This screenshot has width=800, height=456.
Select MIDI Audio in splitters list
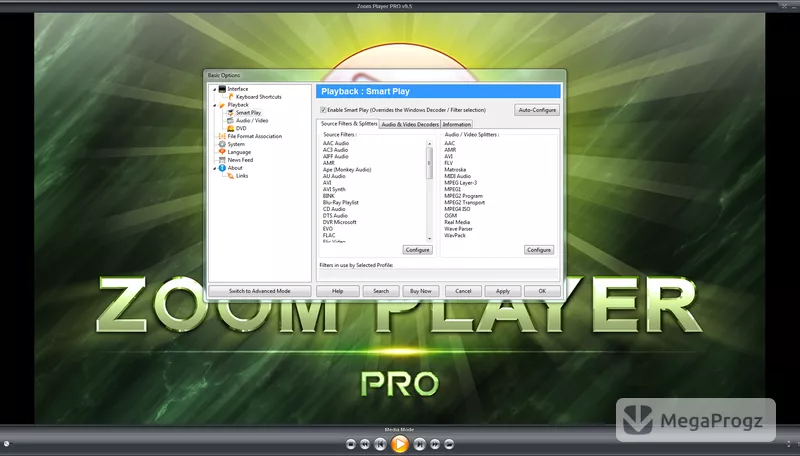pos(457,176)
